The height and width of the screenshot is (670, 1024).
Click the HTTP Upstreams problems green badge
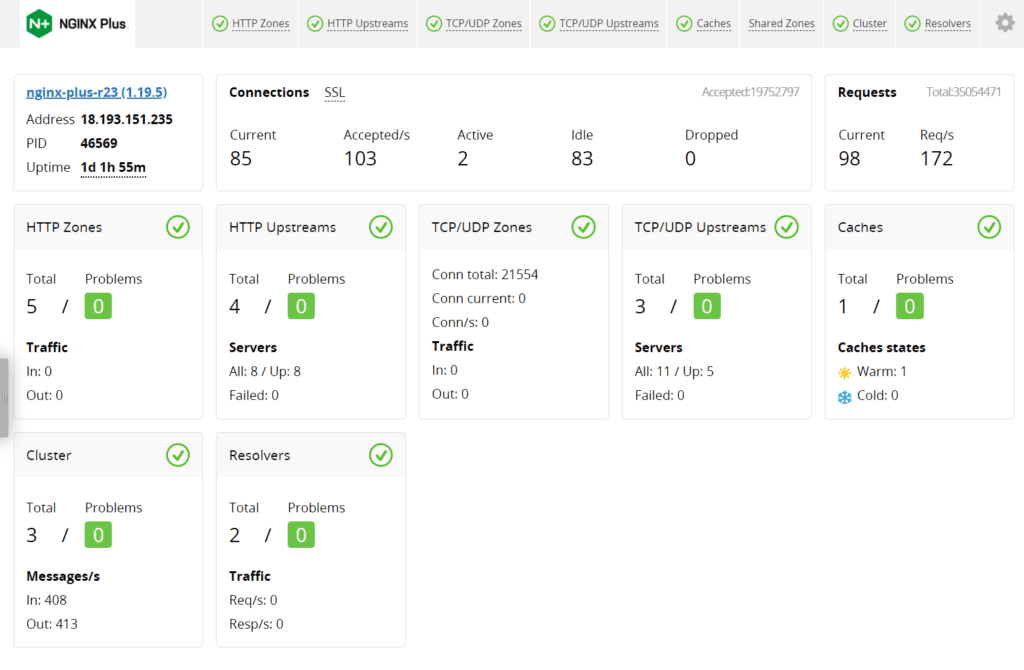point(301,306)
